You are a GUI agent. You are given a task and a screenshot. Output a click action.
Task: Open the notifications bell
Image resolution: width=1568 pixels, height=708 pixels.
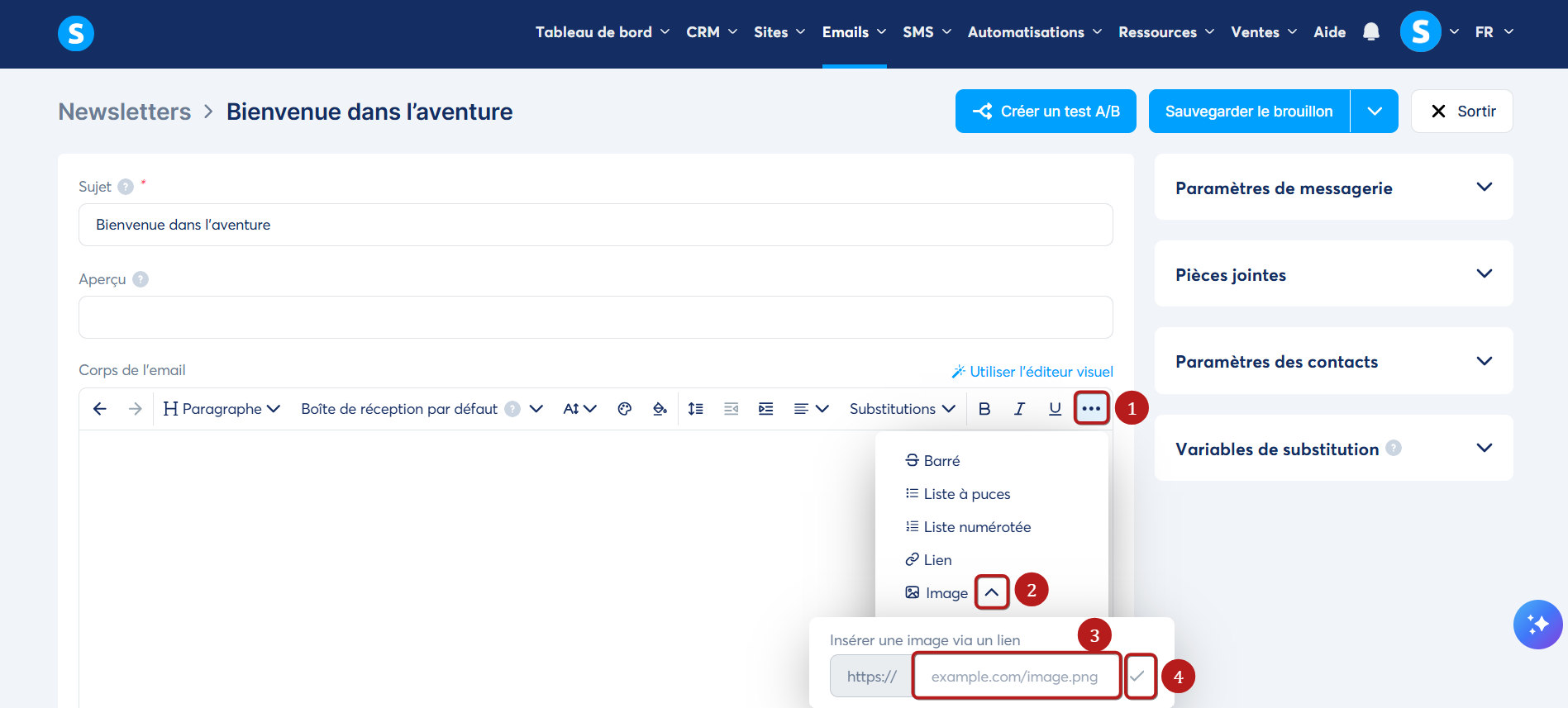point(1371,32)
